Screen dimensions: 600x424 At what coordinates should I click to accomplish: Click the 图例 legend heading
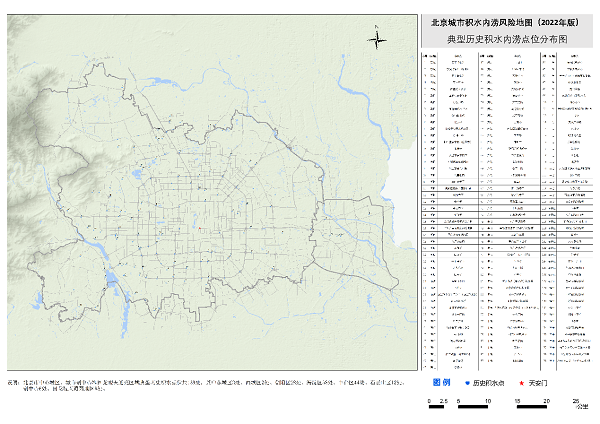pyautogui.click(x=440, y=382)
